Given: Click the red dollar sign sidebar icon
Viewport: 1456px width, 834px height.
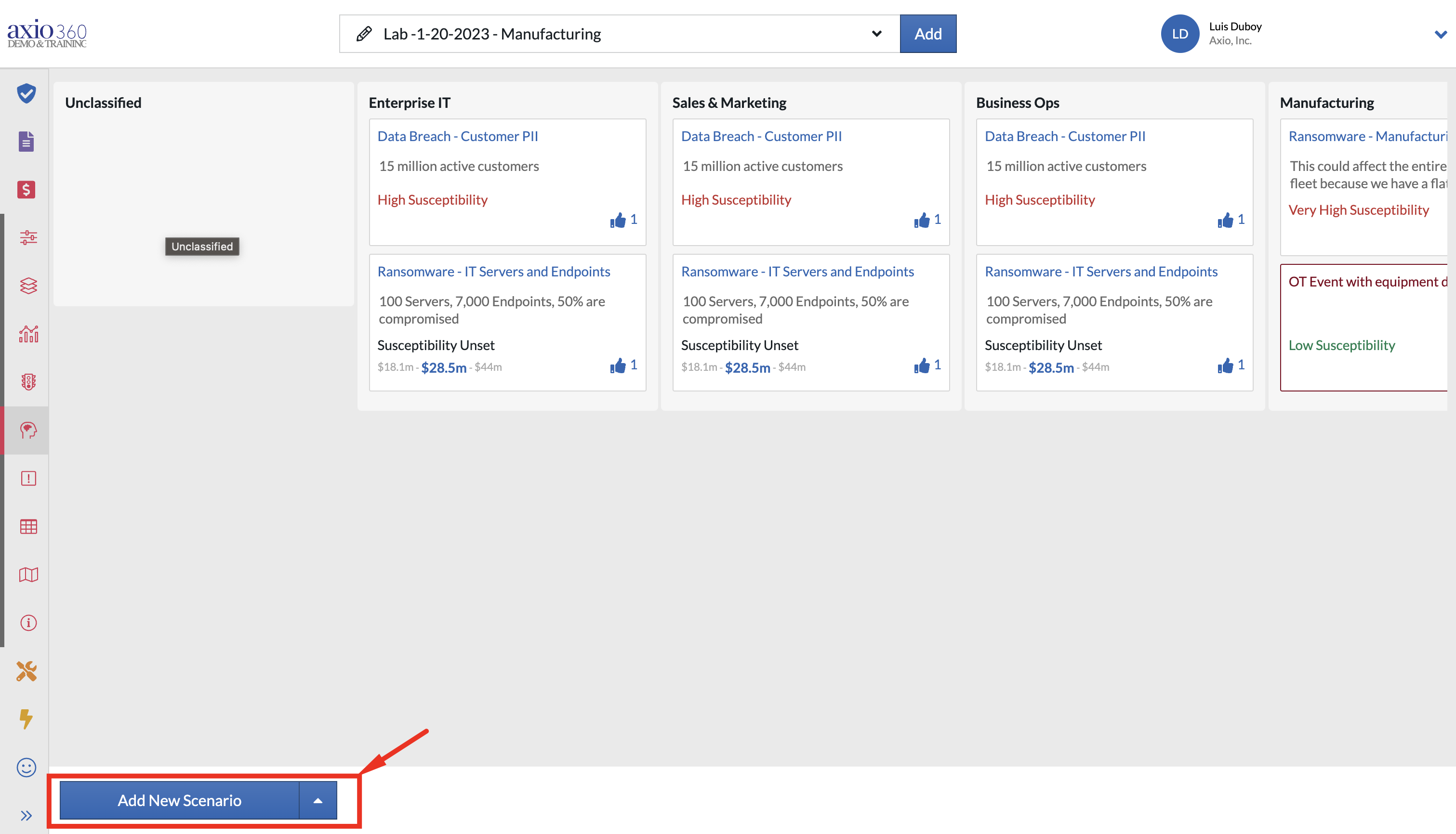Looking at the screenshot, I should click(x=26, y=190).
